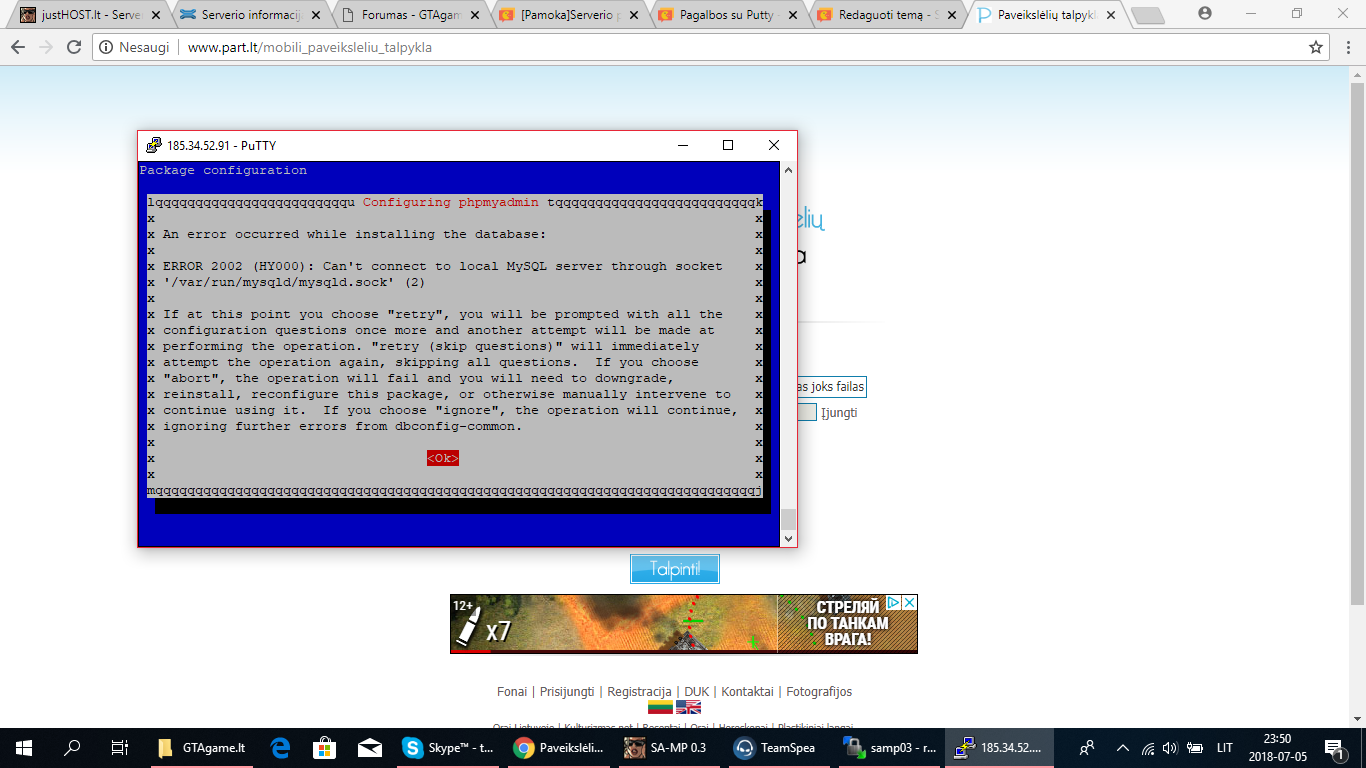The height and width of the screenshot is (768, 1366).
Task: Switch site language via Lithuanian flag
Action: coord(660,707)
